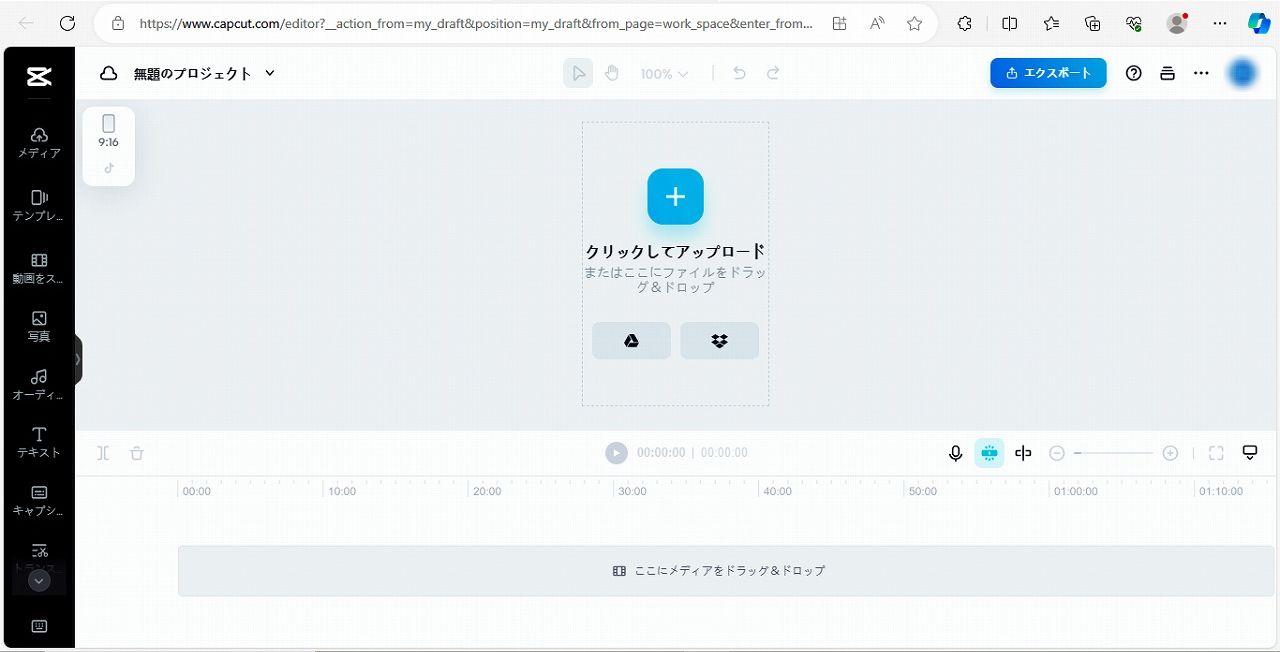The width and height of the screenshot is (1280, 652).
Task: Click the help question mark icon
Action: [x=1133, y=73]
